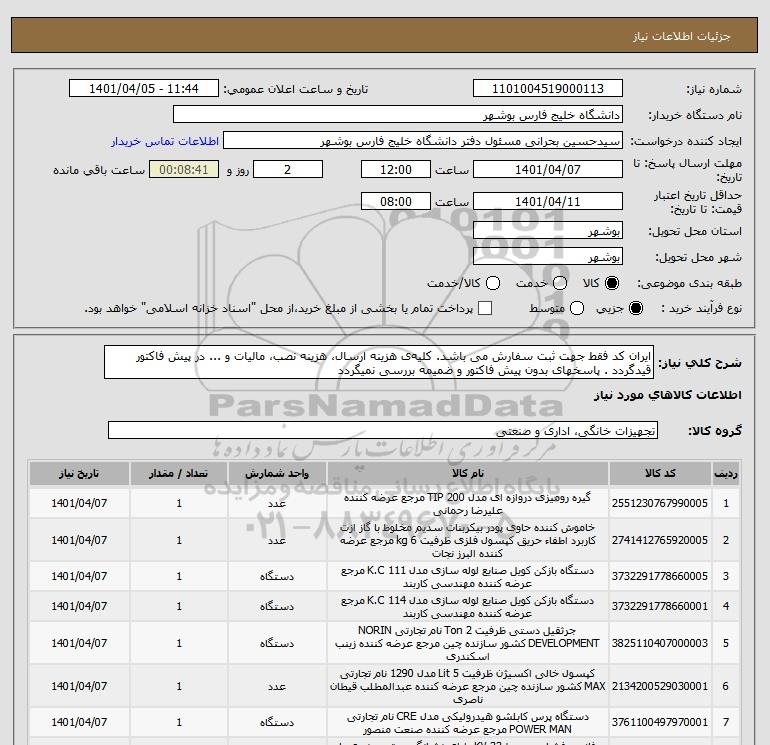Viewport: 770px width, 745px height.
Task: Click item code 255123076799​0005
Action: 660,503
